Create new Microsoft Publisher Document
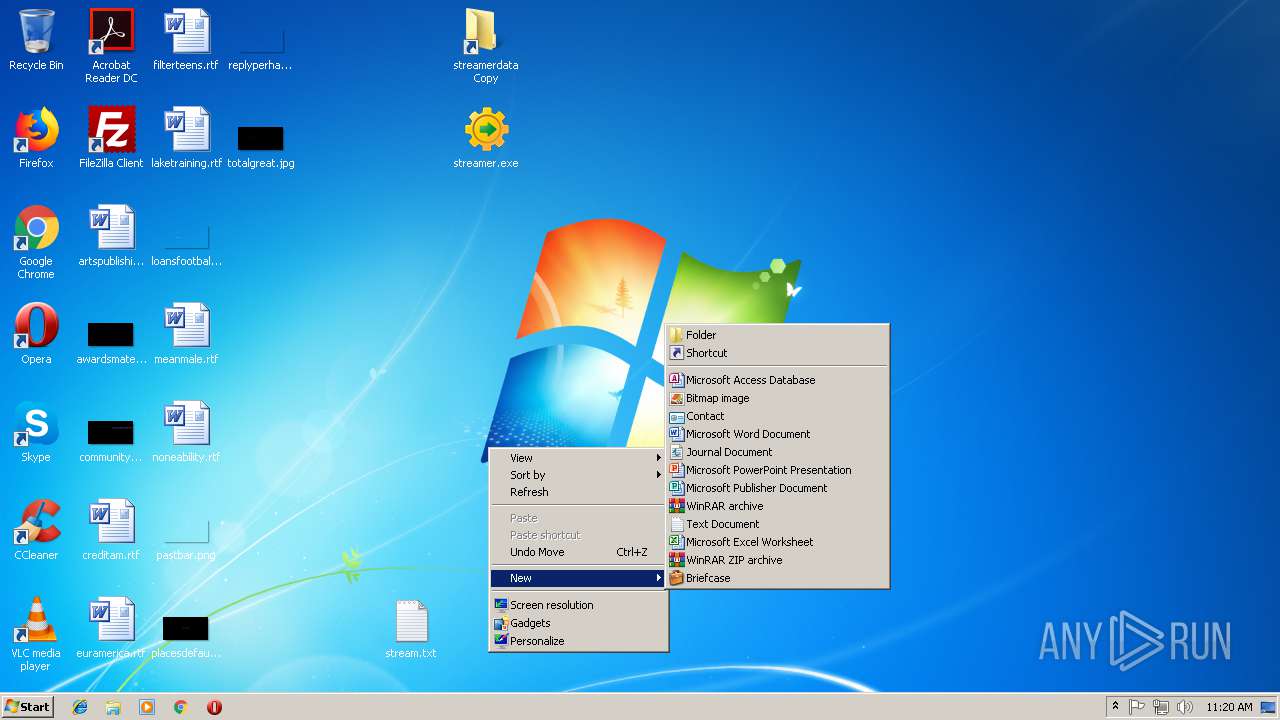 [x=777, y=488]
